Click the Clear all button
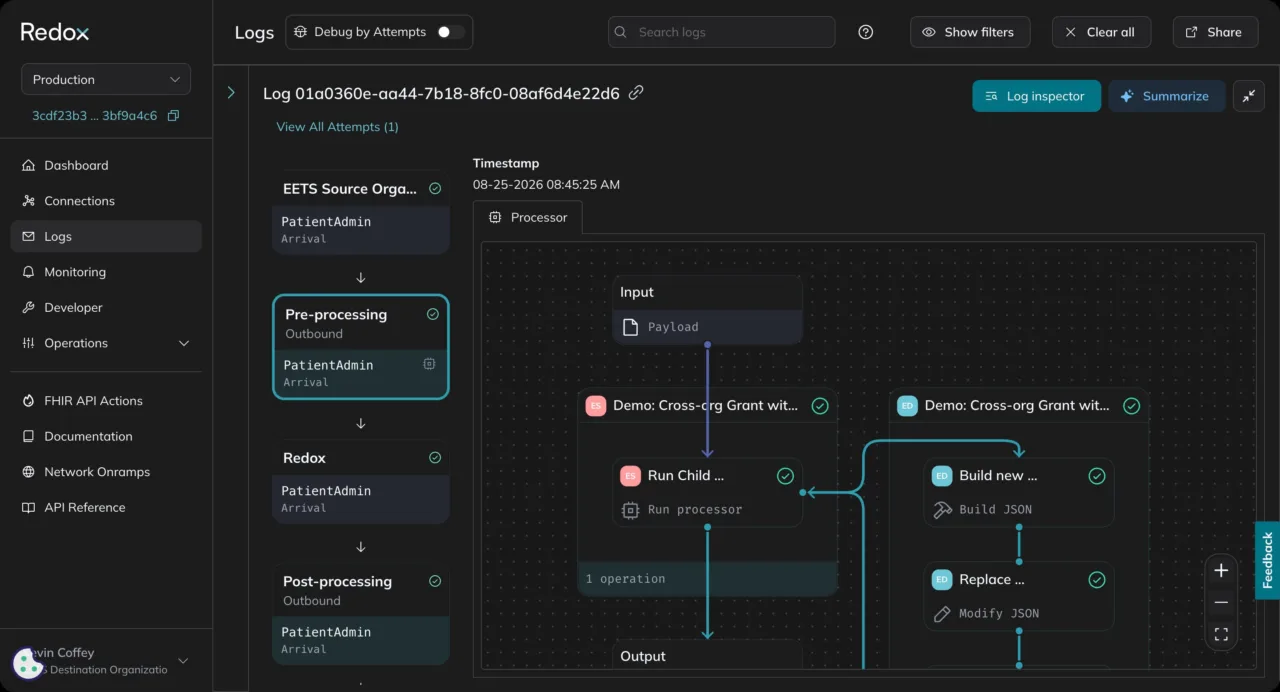This screenshot has width=1280, height=692. 1101,32
